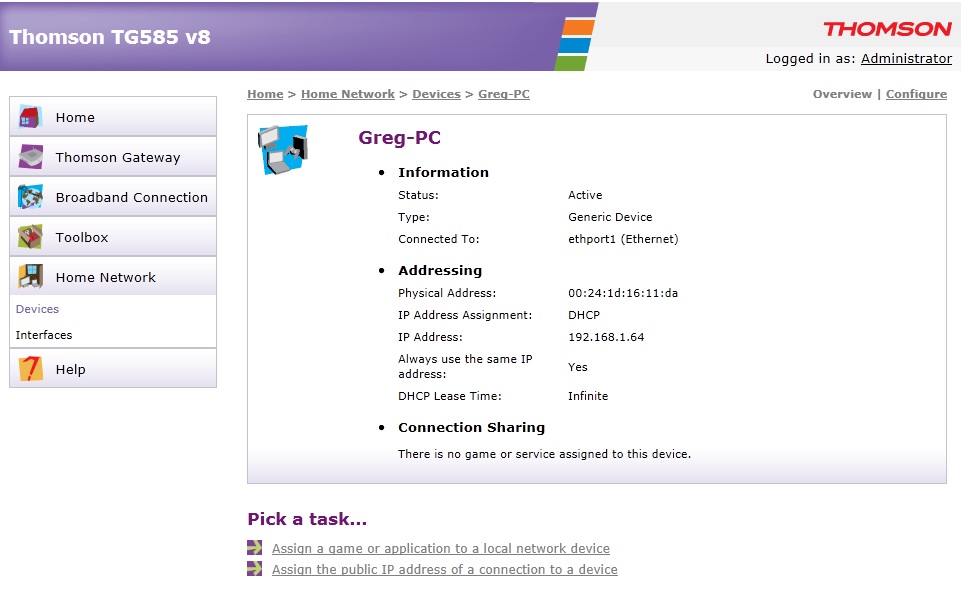Go to Devices breadcrumb link
Image resolution: width=961 pixels, height=600 pixels.
pyautogui.click(x=436, y=94)
